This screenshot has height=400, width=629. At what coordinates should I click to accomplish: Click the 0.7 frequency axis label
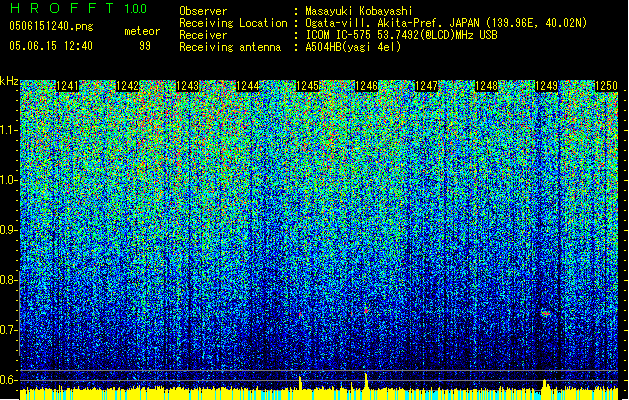(8, 330)
